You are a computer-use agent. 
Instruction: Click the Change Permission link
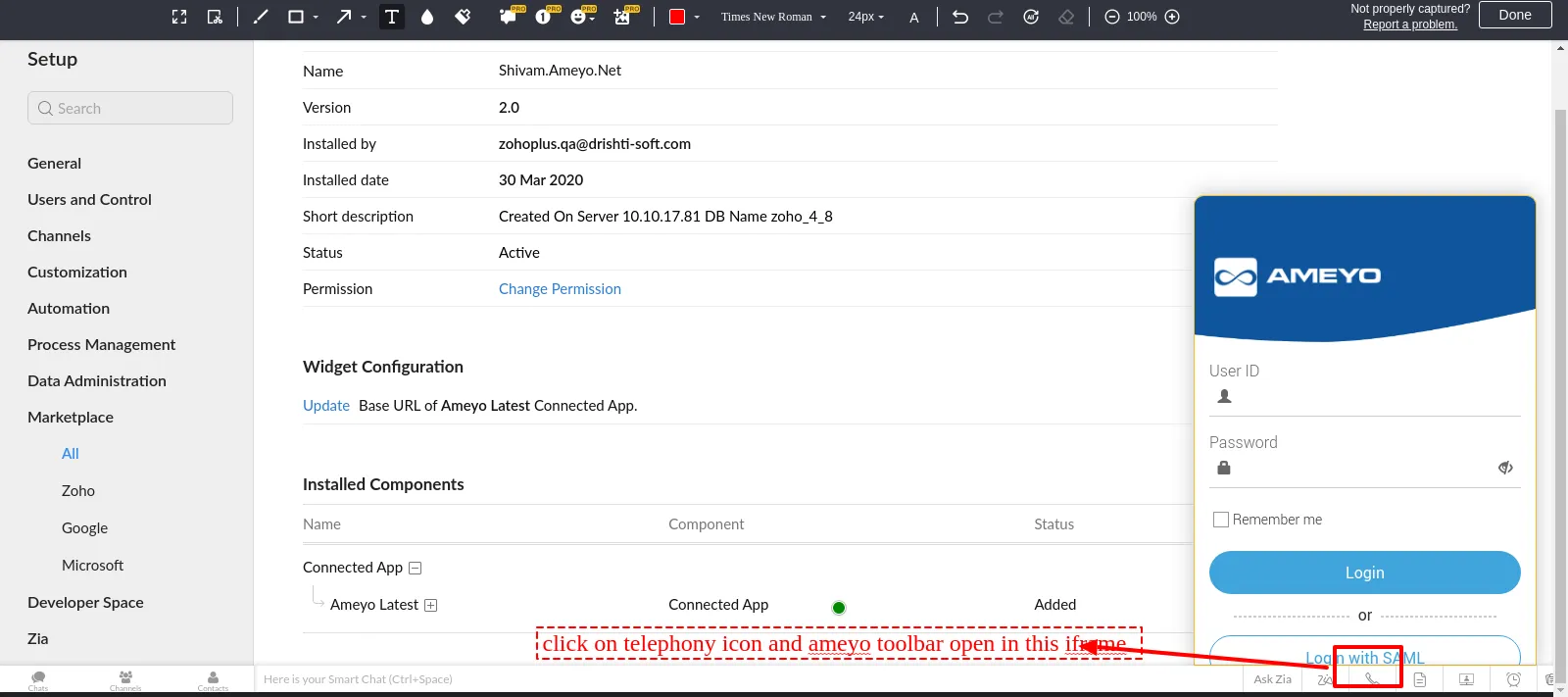coord(560,289)
